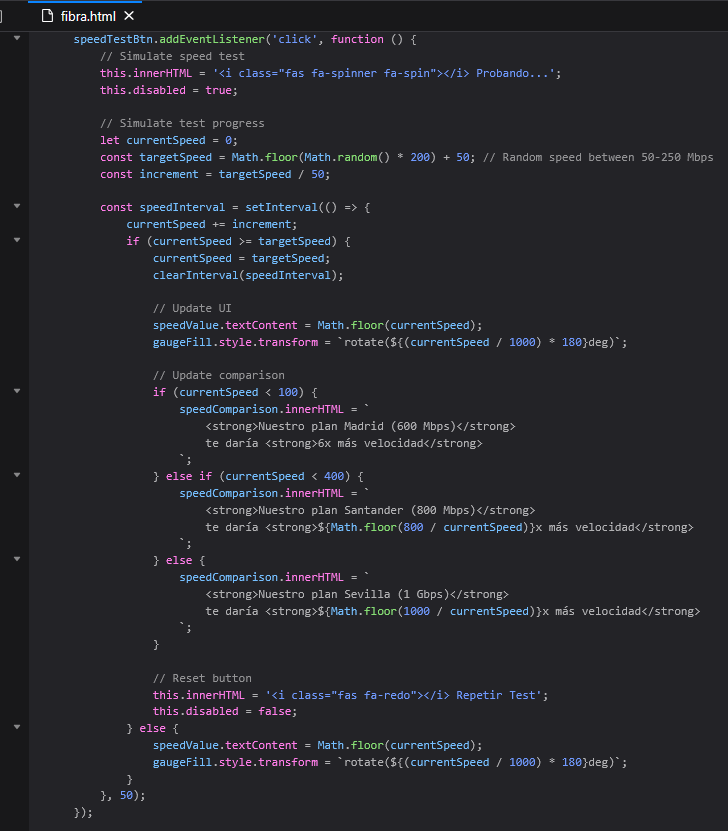Collapse the final else block near speedValue

point(17,727)
